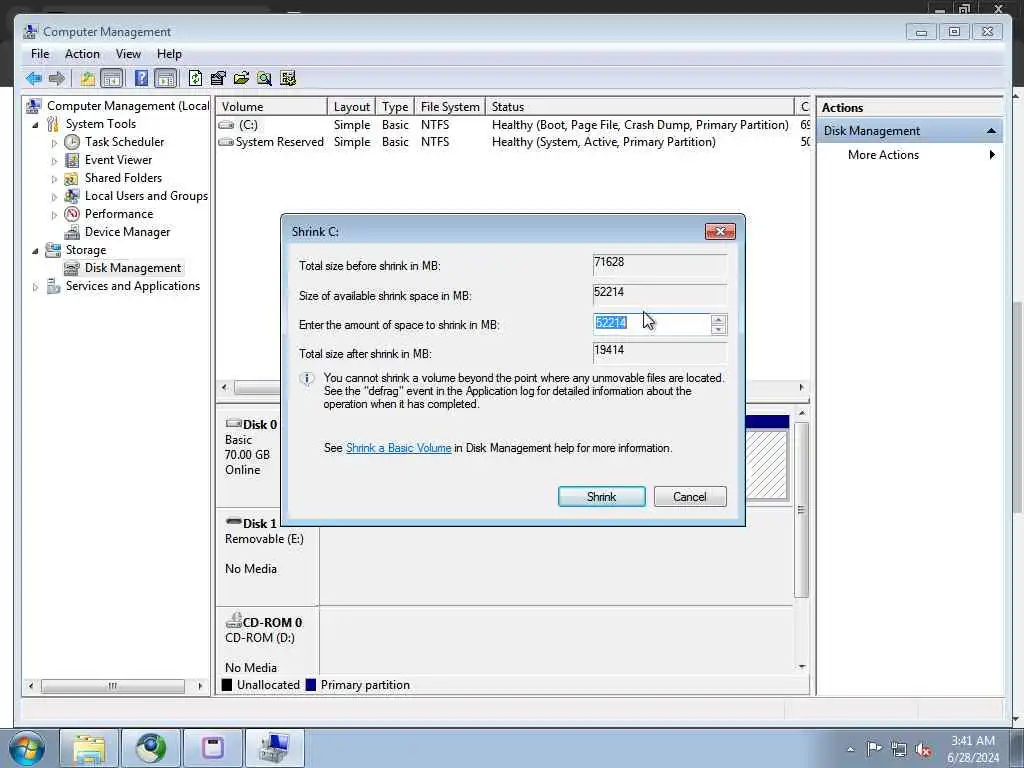1024x768 pixels.
Task: Click the shrink amount input field
Action: click(x=652, y=324)
